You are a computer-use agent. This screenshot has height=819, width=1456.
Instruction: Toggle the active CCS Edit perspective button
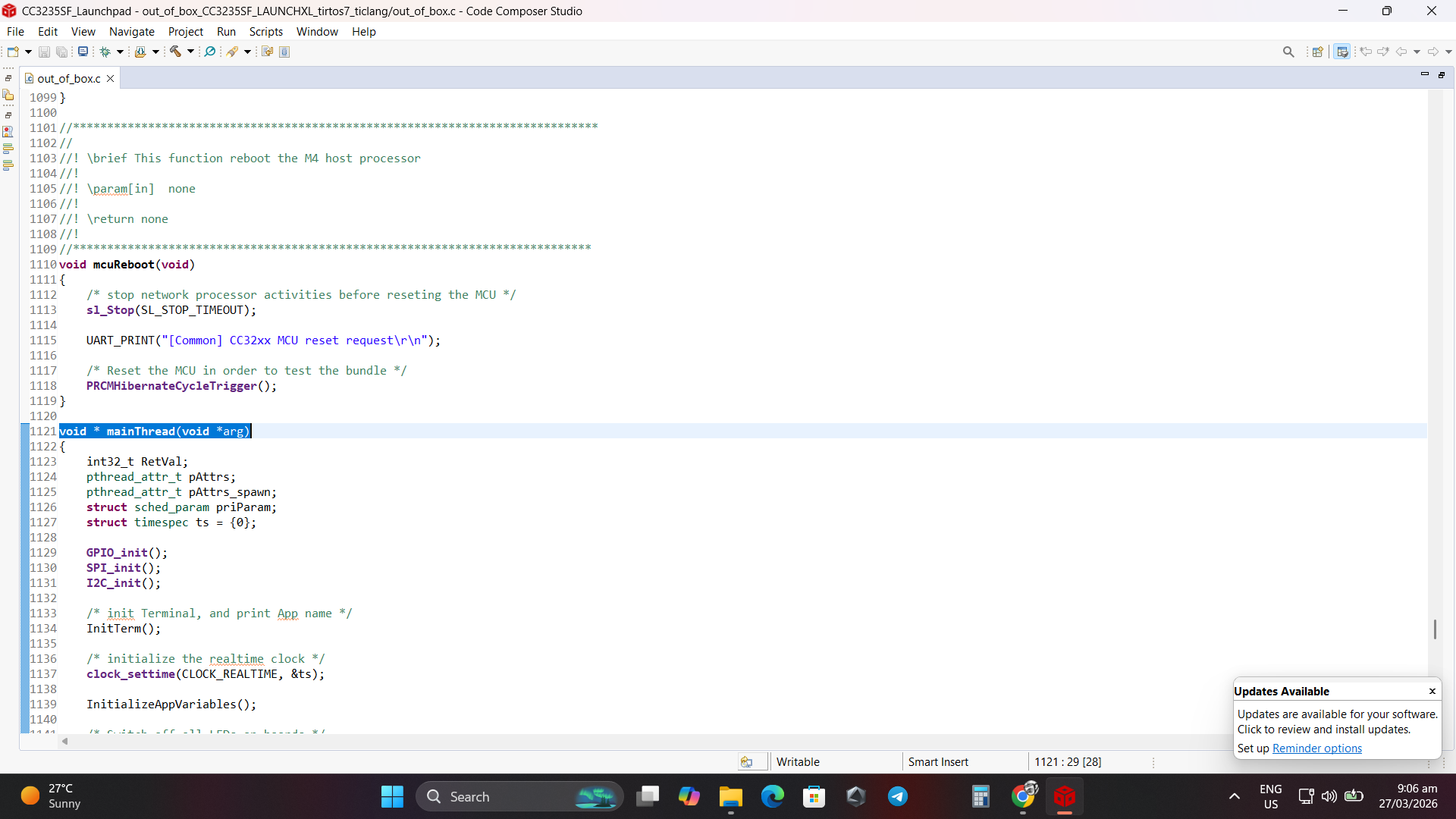(1342, 52)
